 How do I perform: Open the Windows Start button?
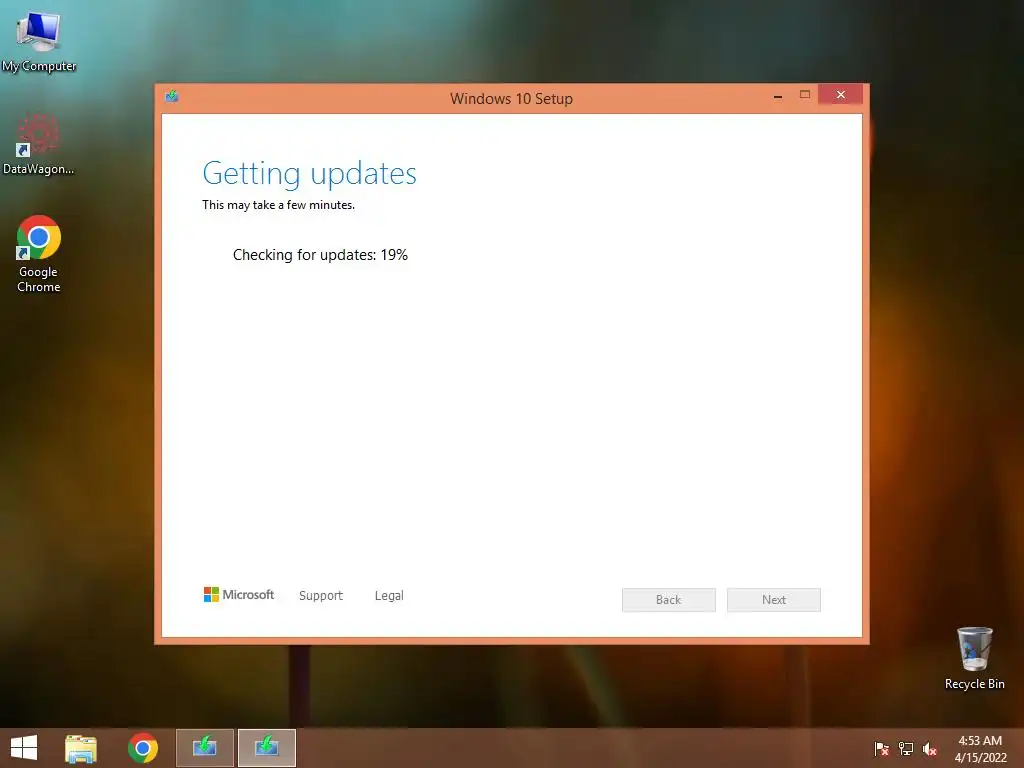click(x=24, y=748)
